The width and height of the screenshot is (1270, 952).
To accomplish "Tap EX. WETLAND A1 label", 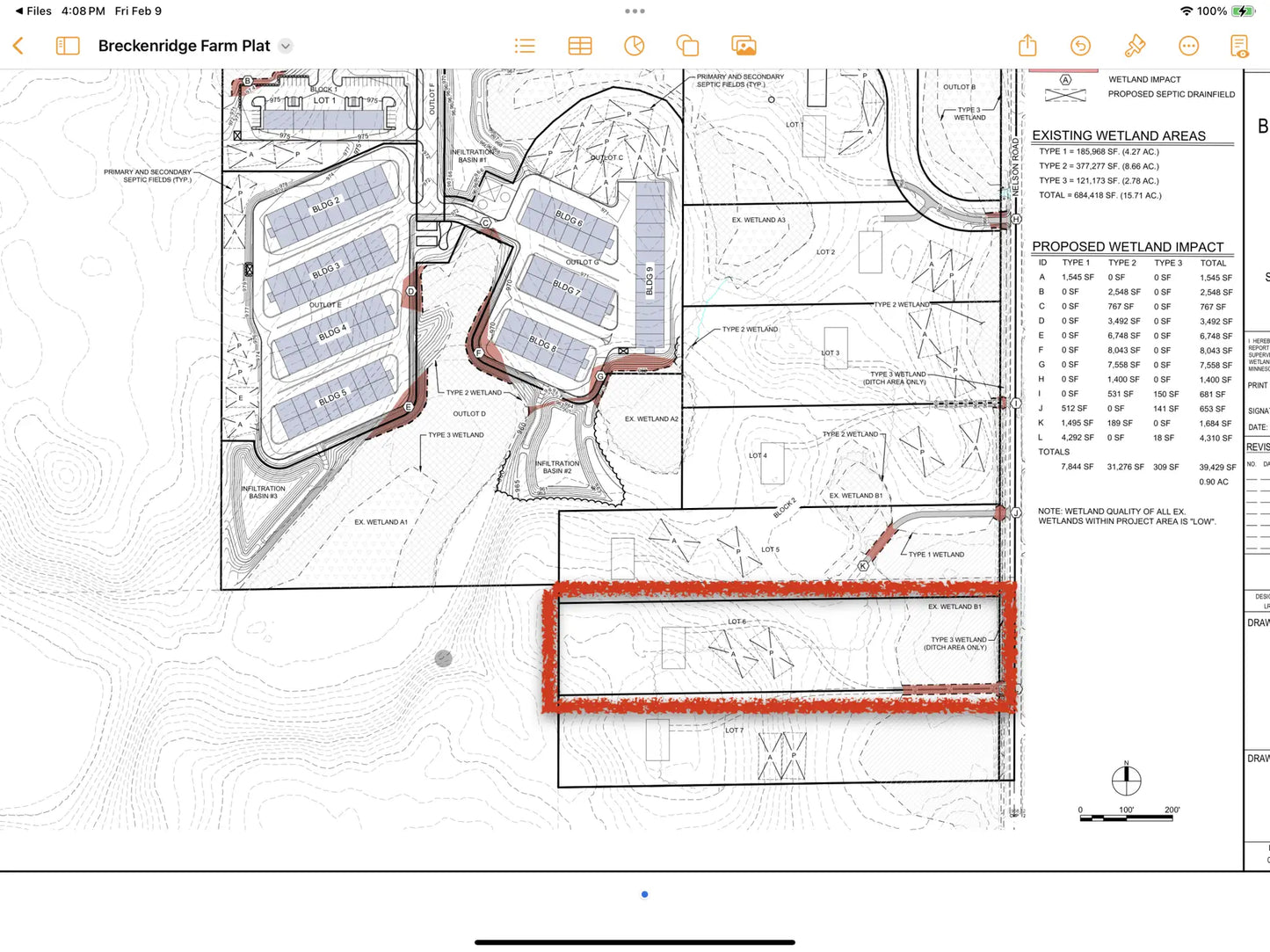I will [381, 522].
